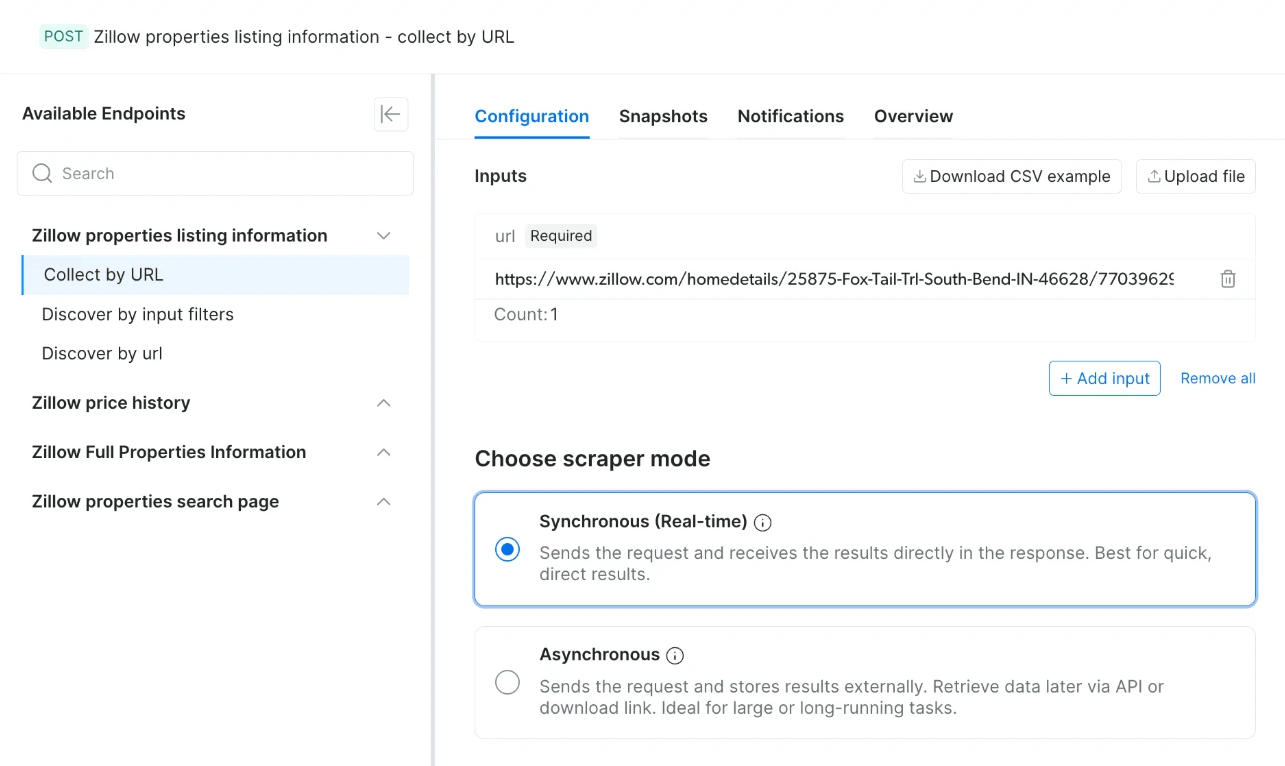This screenshot has height=766, width=1285.
Task: Click the Upload file button
Action: 1196,176
